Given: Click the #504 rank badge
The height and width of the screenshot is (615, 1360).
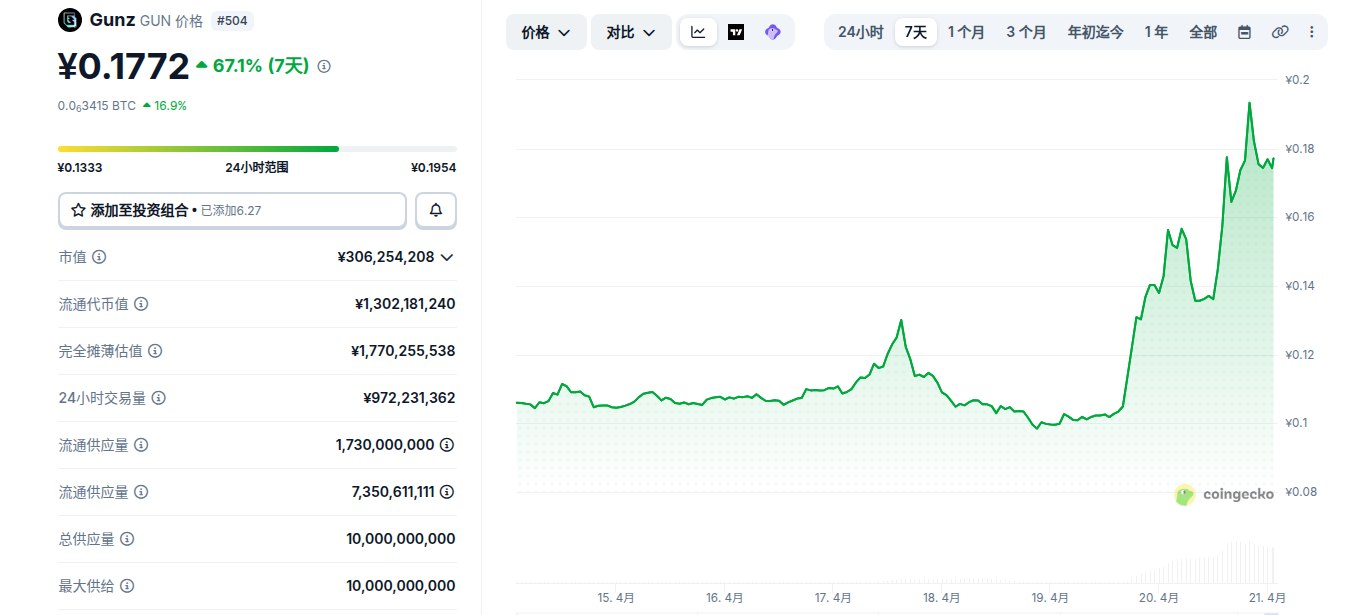Looking at the screenshot, I should (x=231, y=20).
